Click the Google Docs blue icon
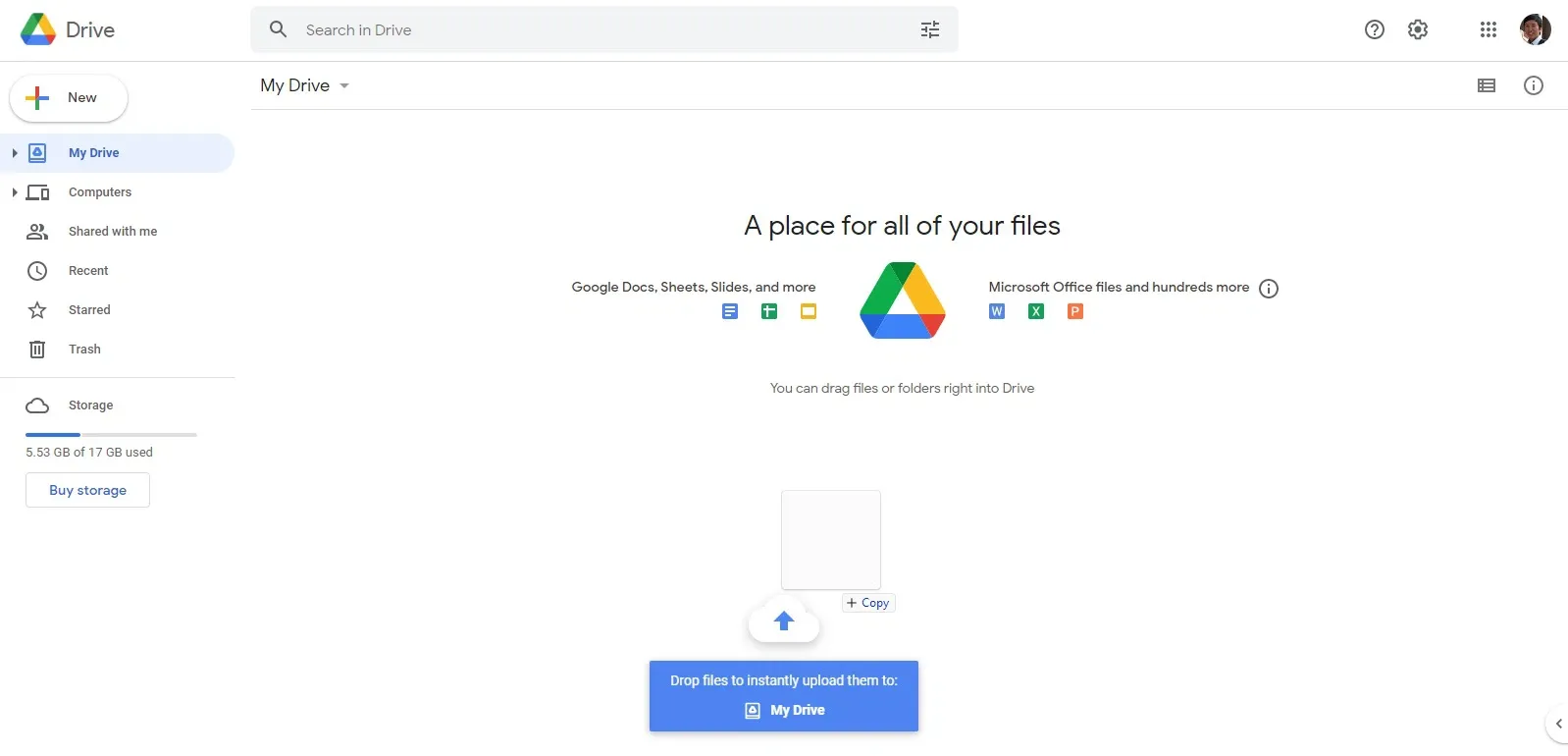Image resolution: width=1568 pixels, height=756 pixels. pyautogui.click(x=730, y=311)
